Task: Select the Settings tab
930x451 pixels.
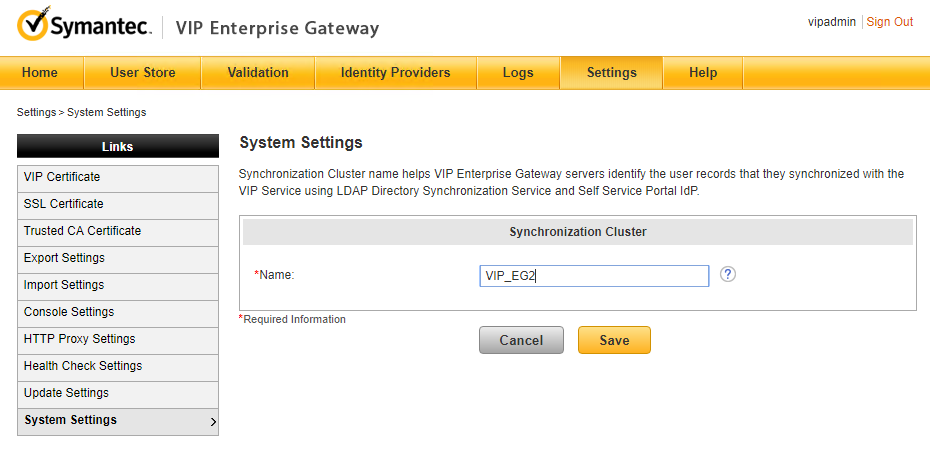Action: click(x=611, y=72)
